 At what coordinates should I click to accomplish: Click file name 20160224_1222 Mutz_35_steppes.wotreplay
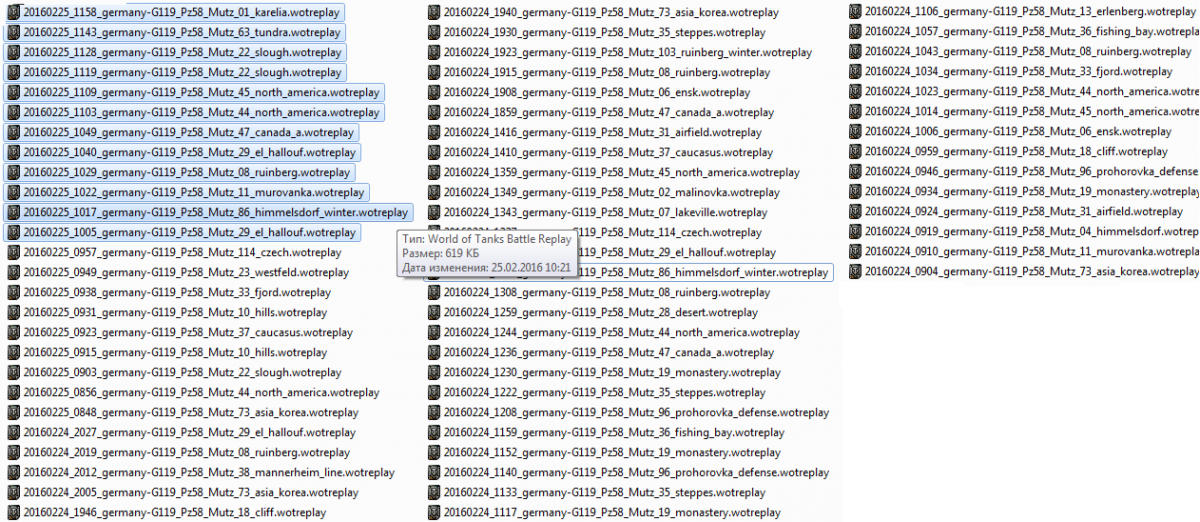[x=605, y=393]
